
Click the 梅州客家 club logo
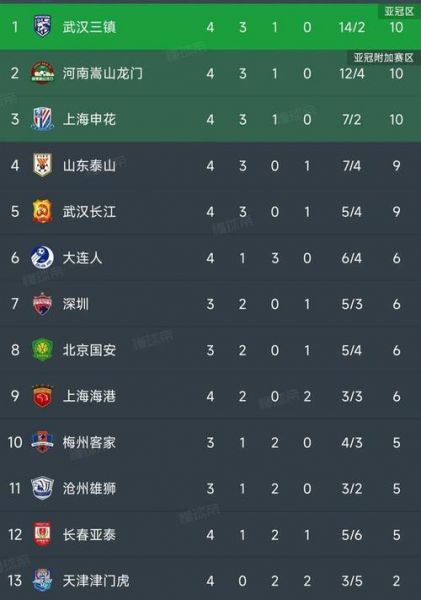click(x=42, y=442)
